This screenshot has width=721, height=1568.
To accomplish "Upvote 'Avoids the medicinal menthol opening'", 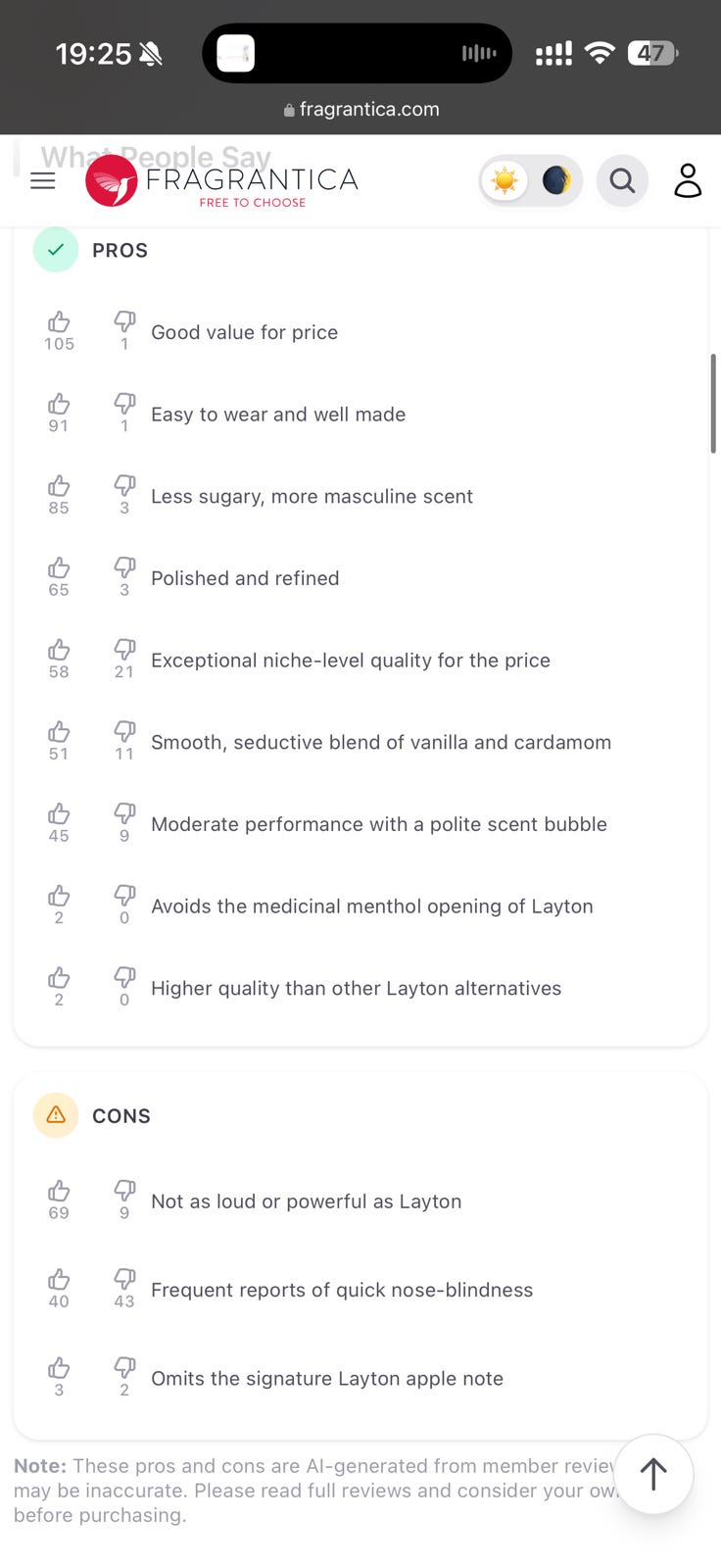I will pos(59,896).
